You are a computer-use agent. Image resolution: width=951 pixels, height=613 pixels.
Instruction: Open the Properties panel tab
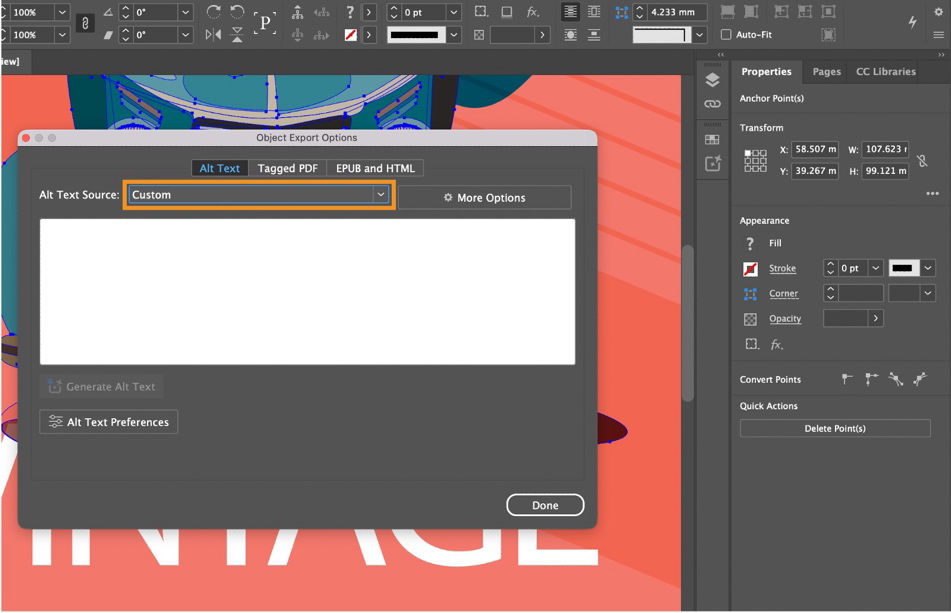[766, 72]
